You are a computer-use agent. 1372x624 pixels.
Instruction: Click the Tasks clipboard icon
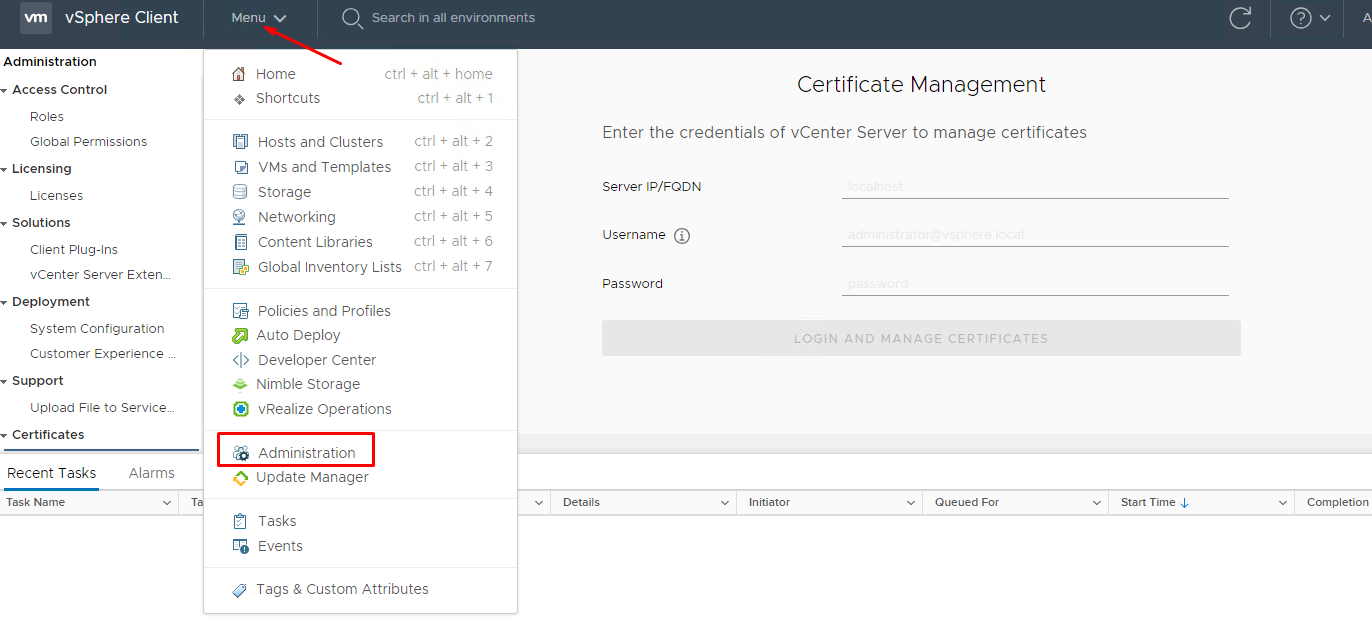coord(240,521)
